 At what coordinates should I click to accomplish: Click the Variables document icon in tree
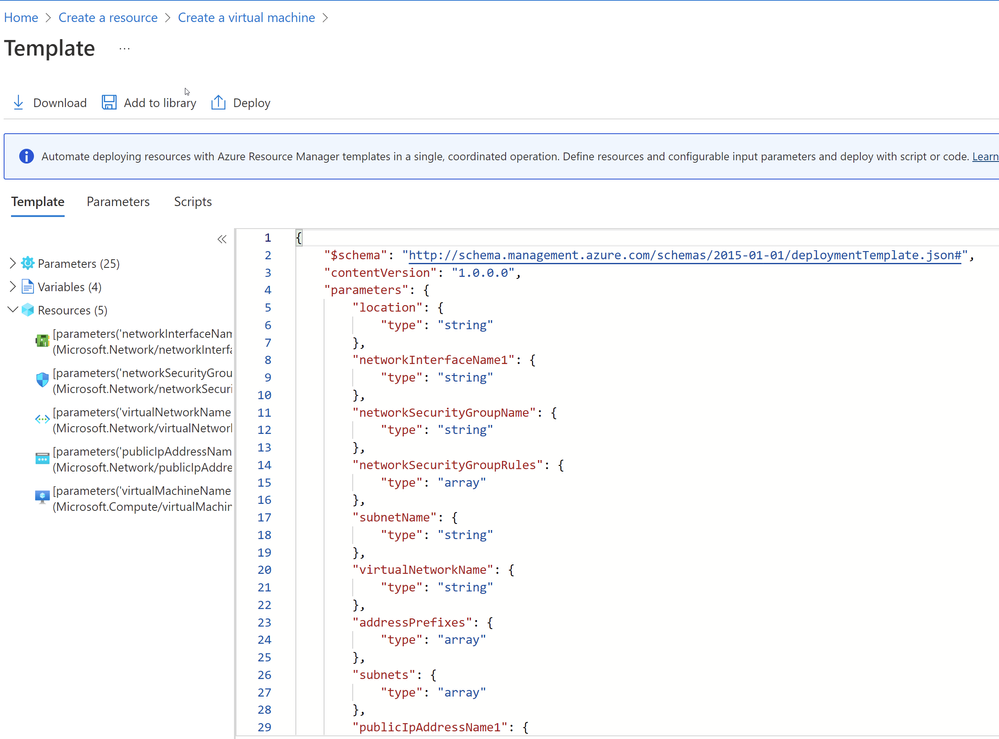pos(27,287)
